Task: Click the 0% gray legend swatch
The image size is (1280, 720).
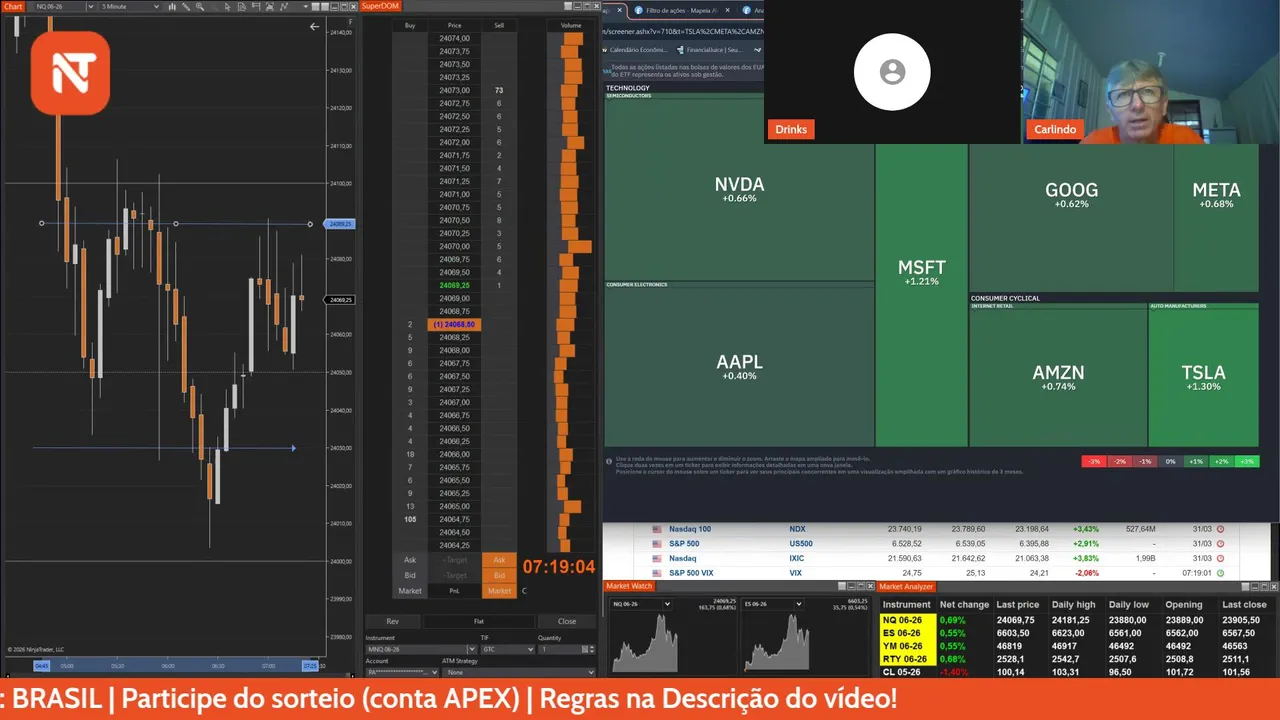Action: coord(1171,461)
